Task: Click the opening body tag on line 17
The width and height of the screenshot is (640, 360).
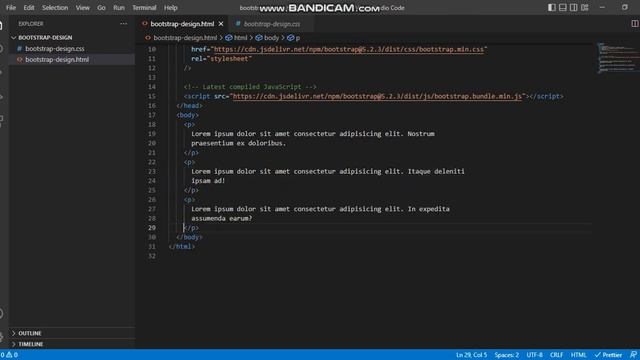Action: 188,115
